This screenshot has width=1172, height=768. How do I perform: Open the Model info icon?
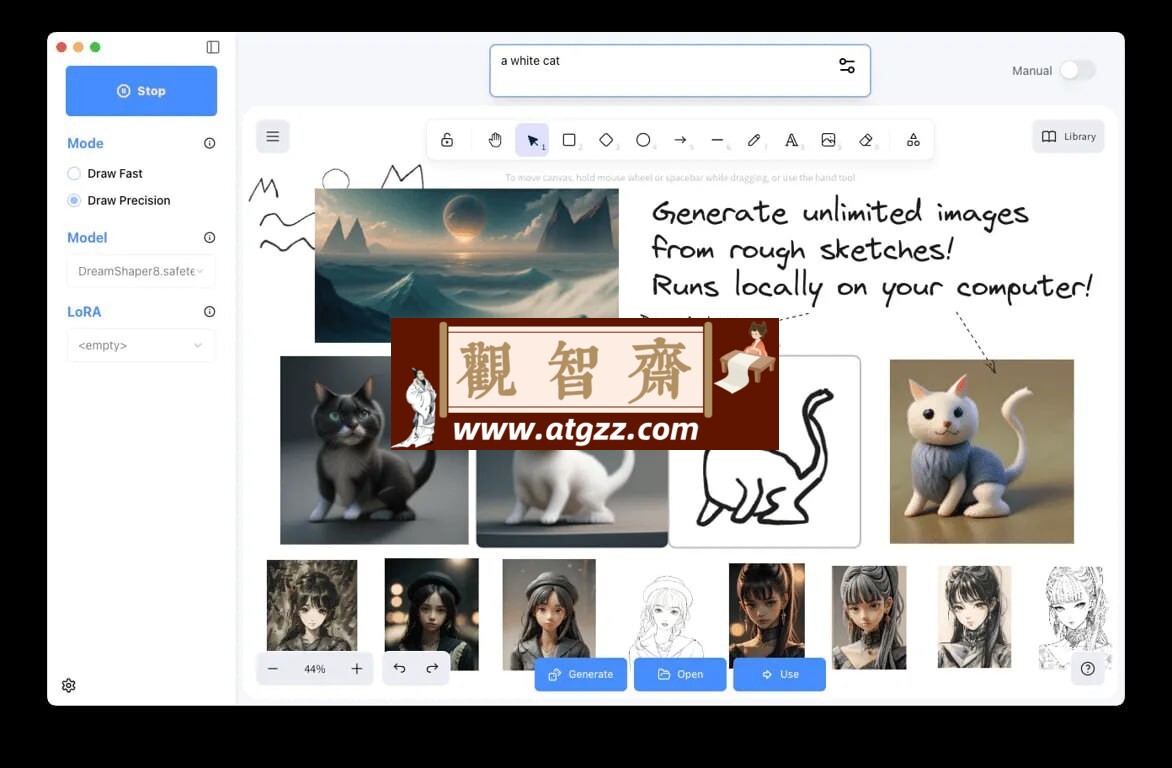pyautogui.click(x=209, y=237)
